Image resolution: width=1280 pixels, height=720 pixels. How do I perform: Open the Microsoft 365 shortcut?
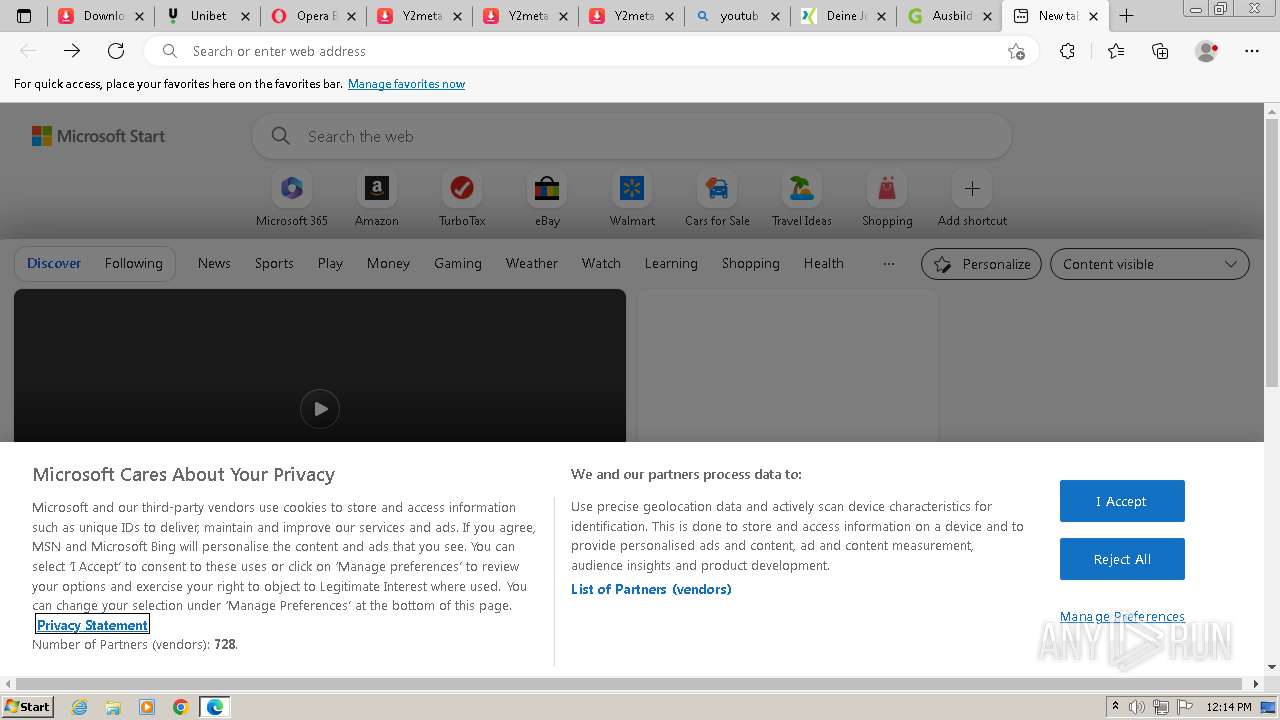point(292,199)
